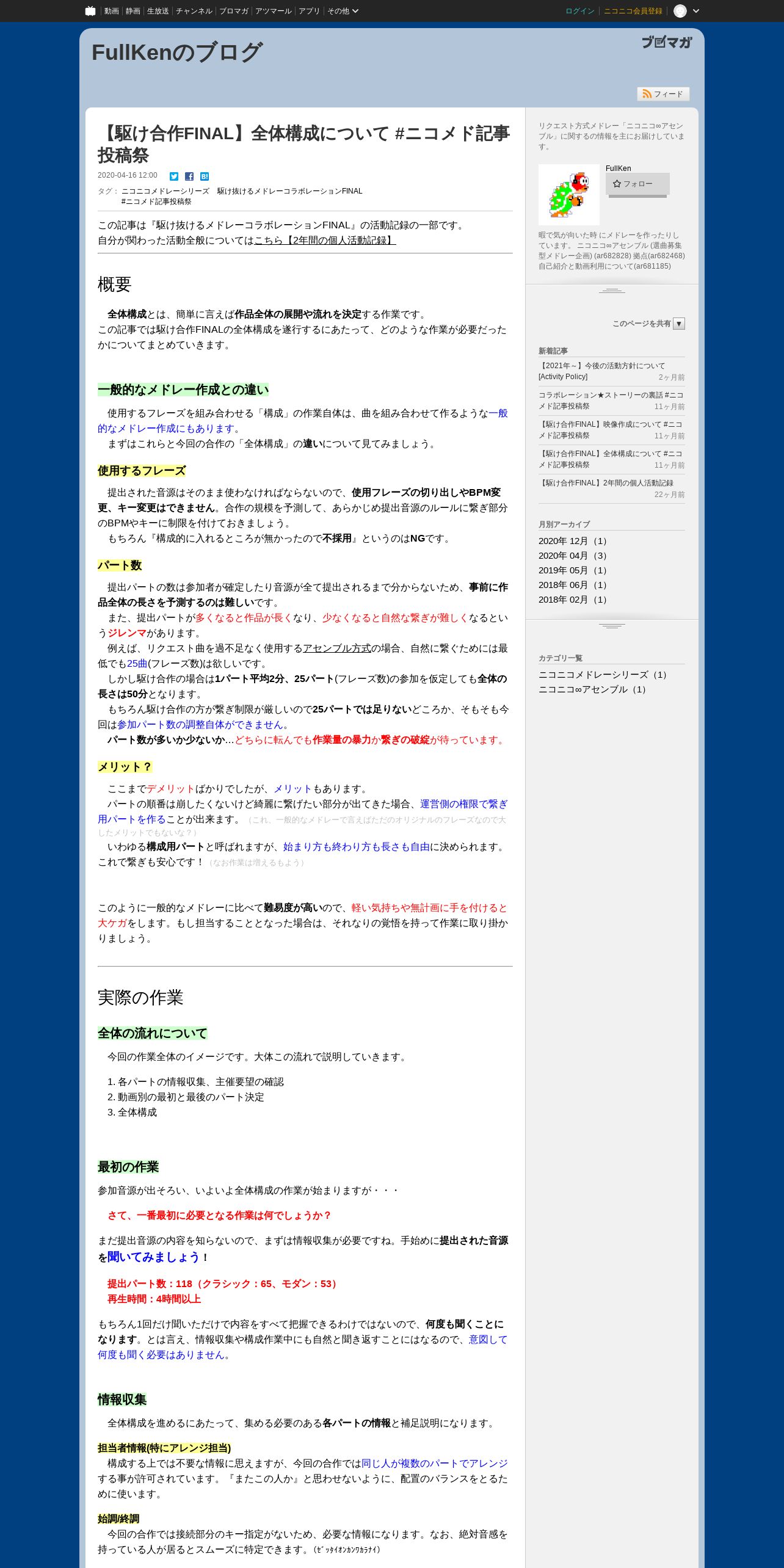Bookmark article with Hatena B! icon
This screenshot has height=1568, width=784.
[x=205, y=176]
